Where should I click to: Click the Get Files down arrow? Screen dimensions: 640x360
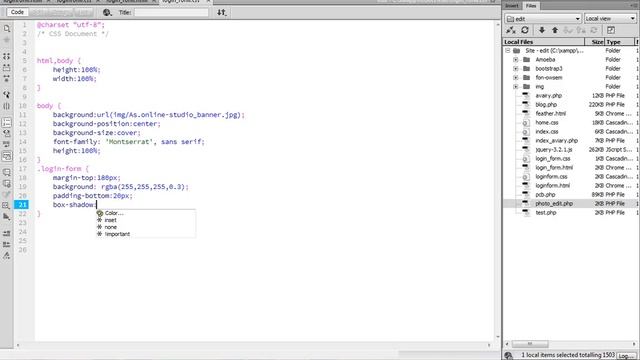tap(542, 30)
